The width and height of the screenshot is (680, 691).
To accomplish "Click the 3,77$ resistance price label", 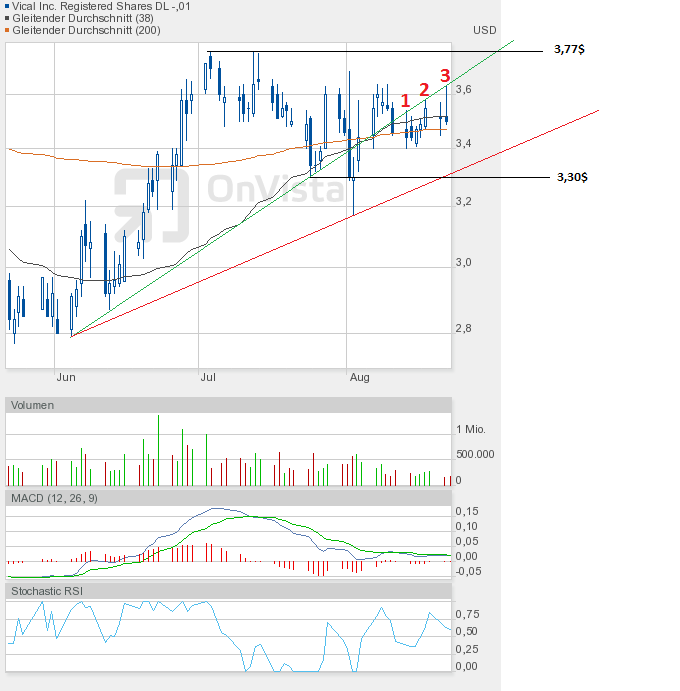I will point(569,49).
